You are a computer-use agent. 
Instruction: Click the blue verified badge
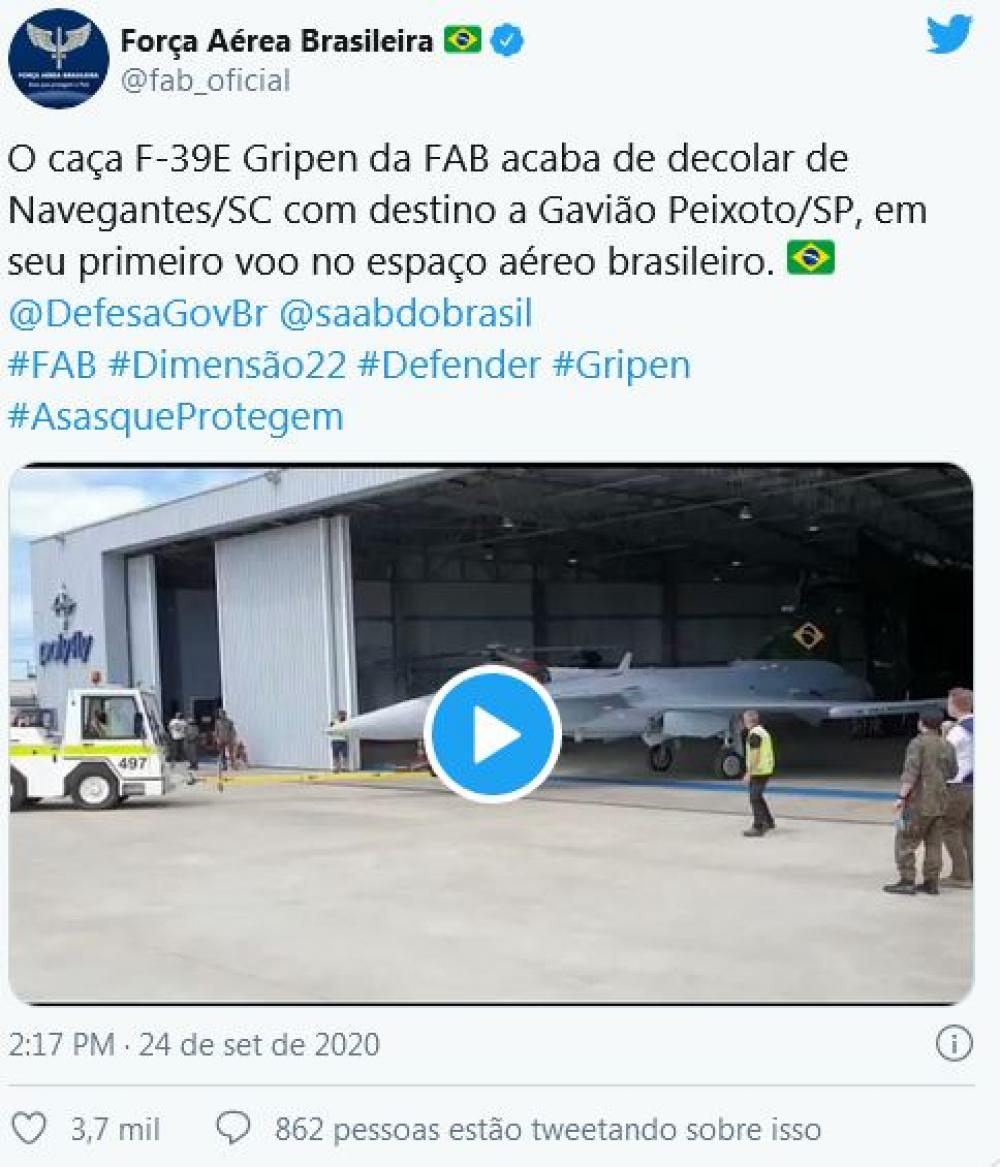507,40
